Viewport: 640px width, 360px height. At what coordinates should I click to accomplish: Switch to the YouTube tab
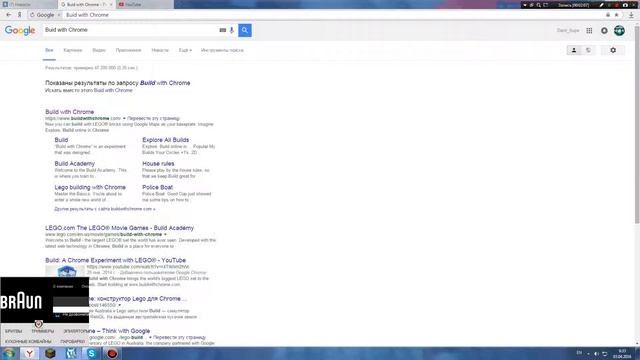144,4
